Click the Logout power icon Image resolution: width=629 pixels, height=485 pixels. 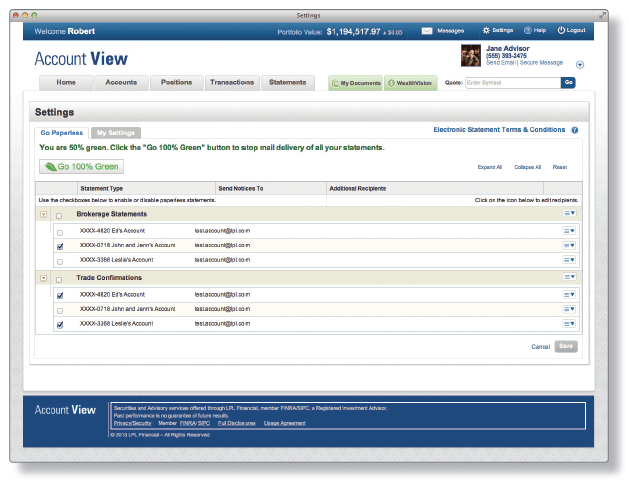(x=561, y=30)
